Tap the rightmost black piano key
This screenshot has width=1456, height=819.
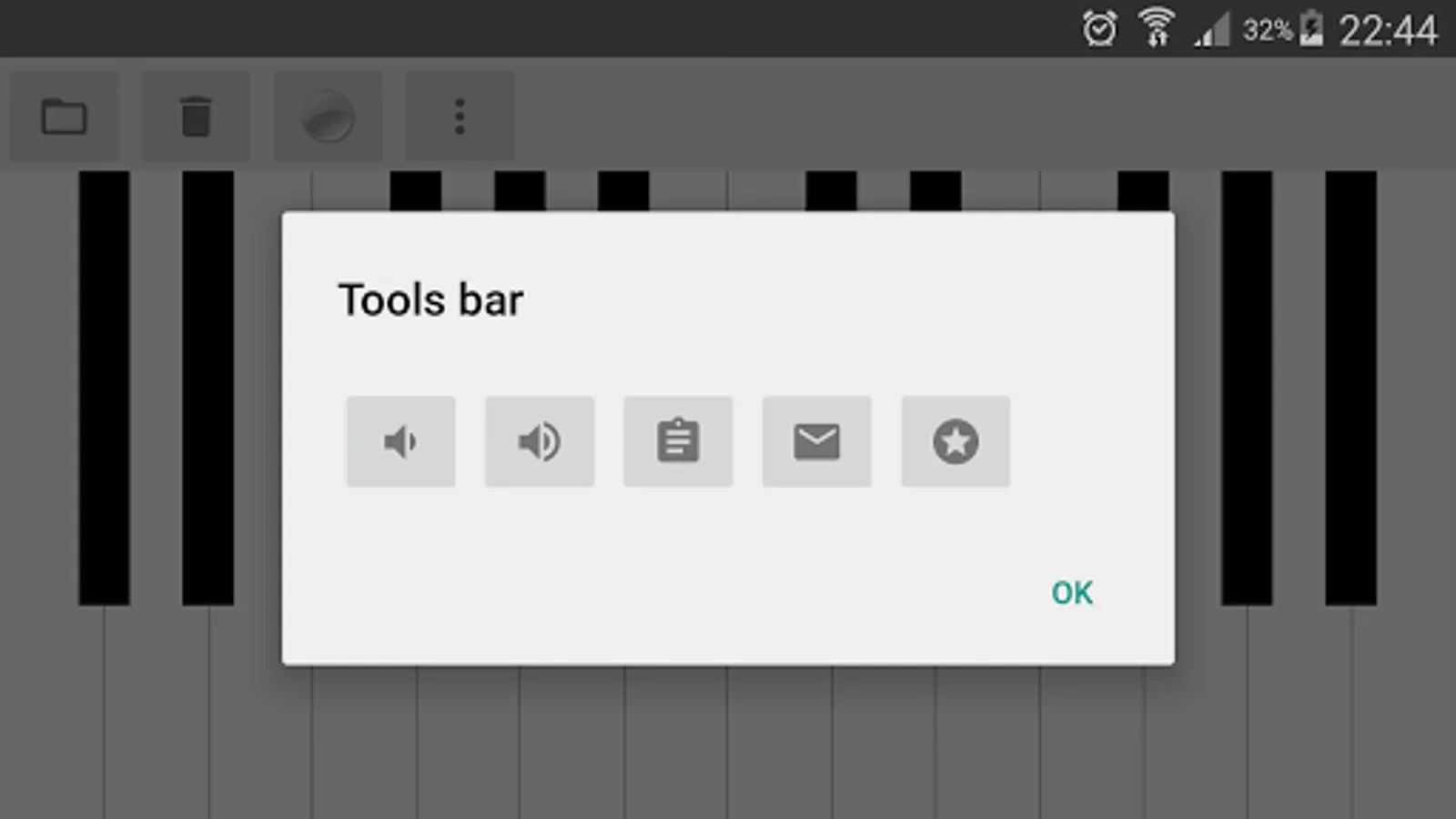[x=1350, y=388]
